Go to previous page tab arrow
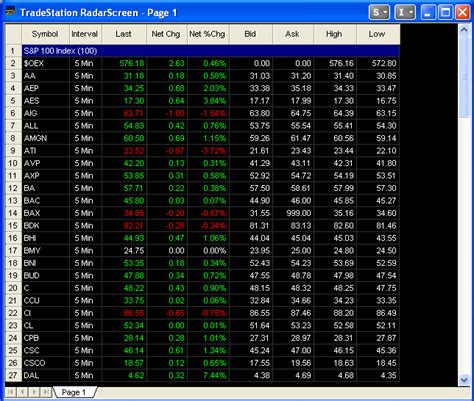Screen dimensions: 474x401 tap(22, 392)
